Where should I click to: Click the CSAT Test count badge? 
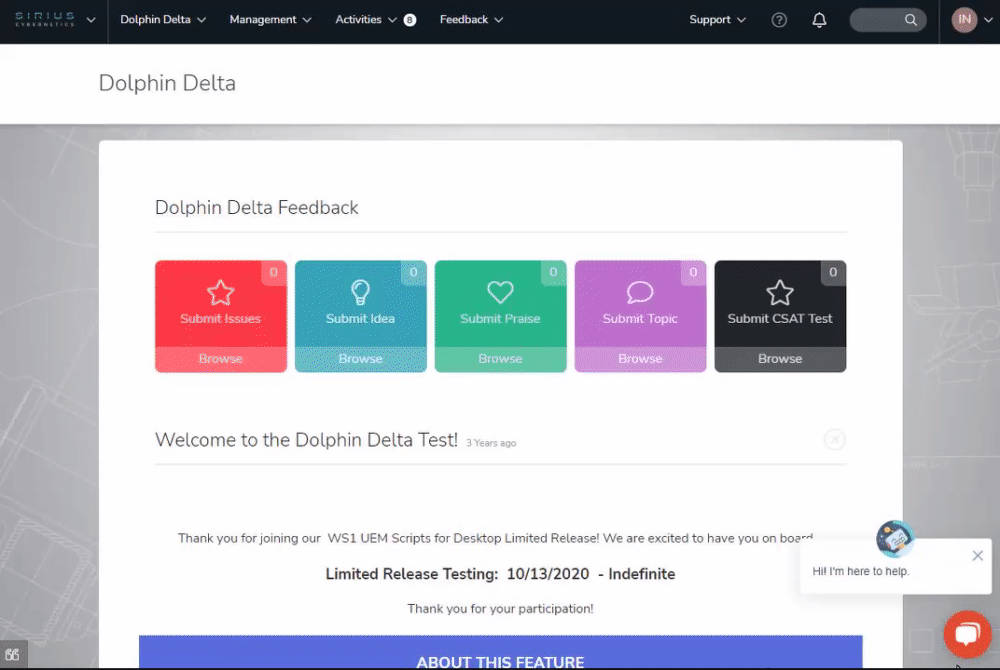(x=833, y=272)
